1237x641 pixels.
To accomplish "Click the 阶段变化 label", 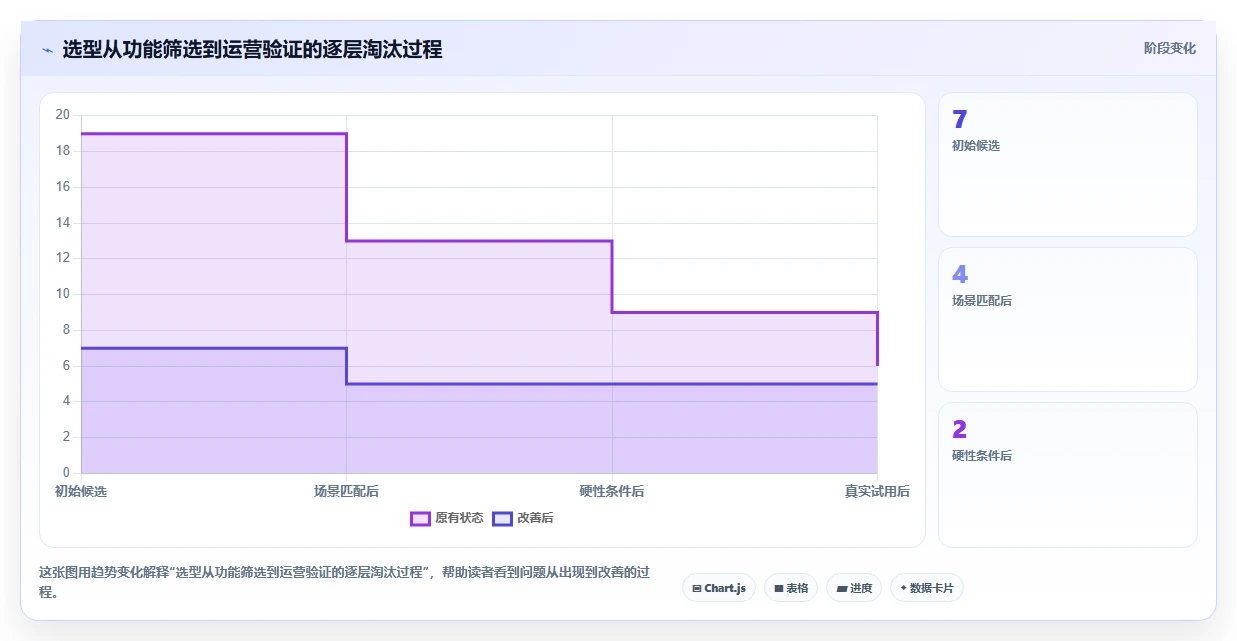I will pyautogui.click(x=1170, y=48).
